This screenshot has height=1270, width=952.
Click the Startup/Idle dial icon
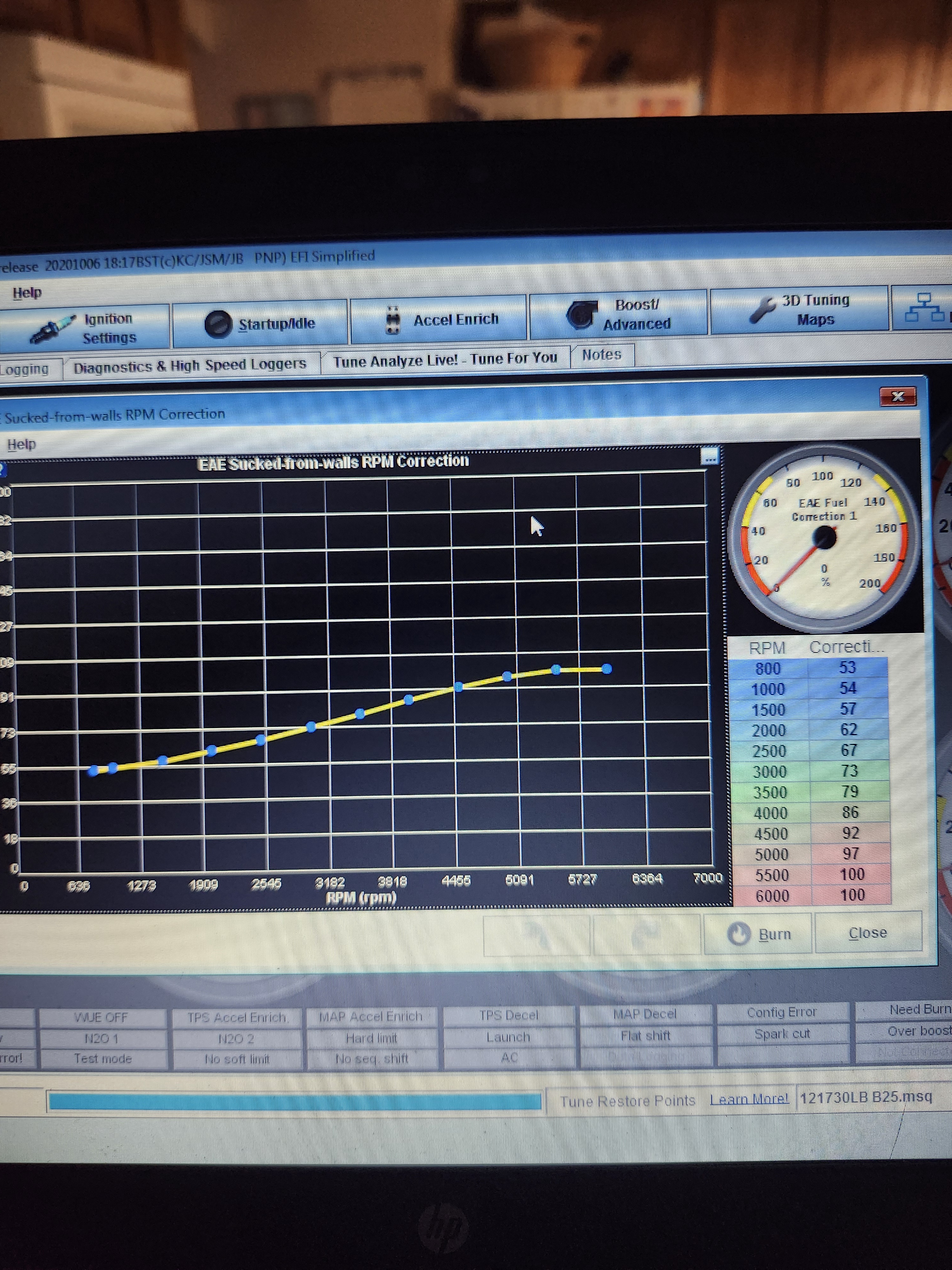coord(218,324)
